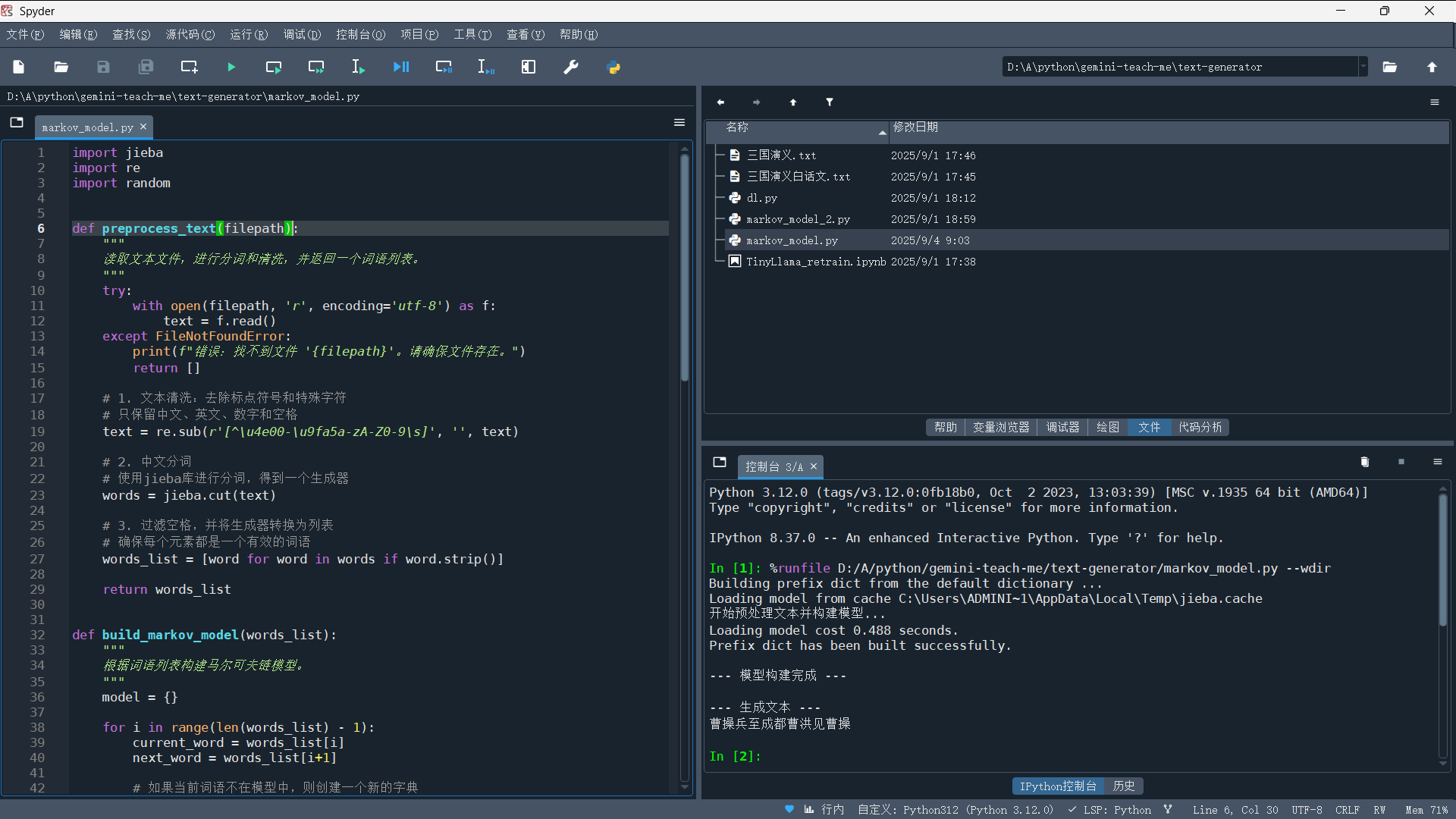Run the markov_model.py file
The height and width of the screenshot is (819, 1456).
click(x=231, y=67)
